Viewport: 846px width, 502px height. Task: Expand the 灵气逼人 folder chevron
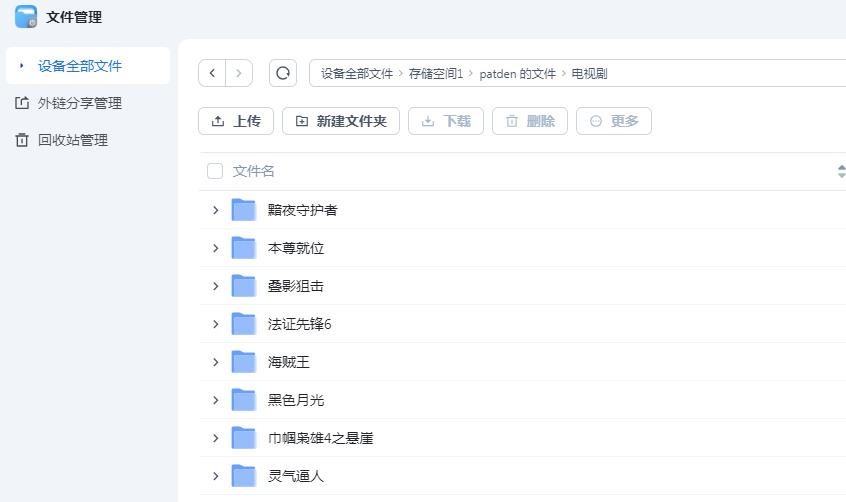(215, 476)
